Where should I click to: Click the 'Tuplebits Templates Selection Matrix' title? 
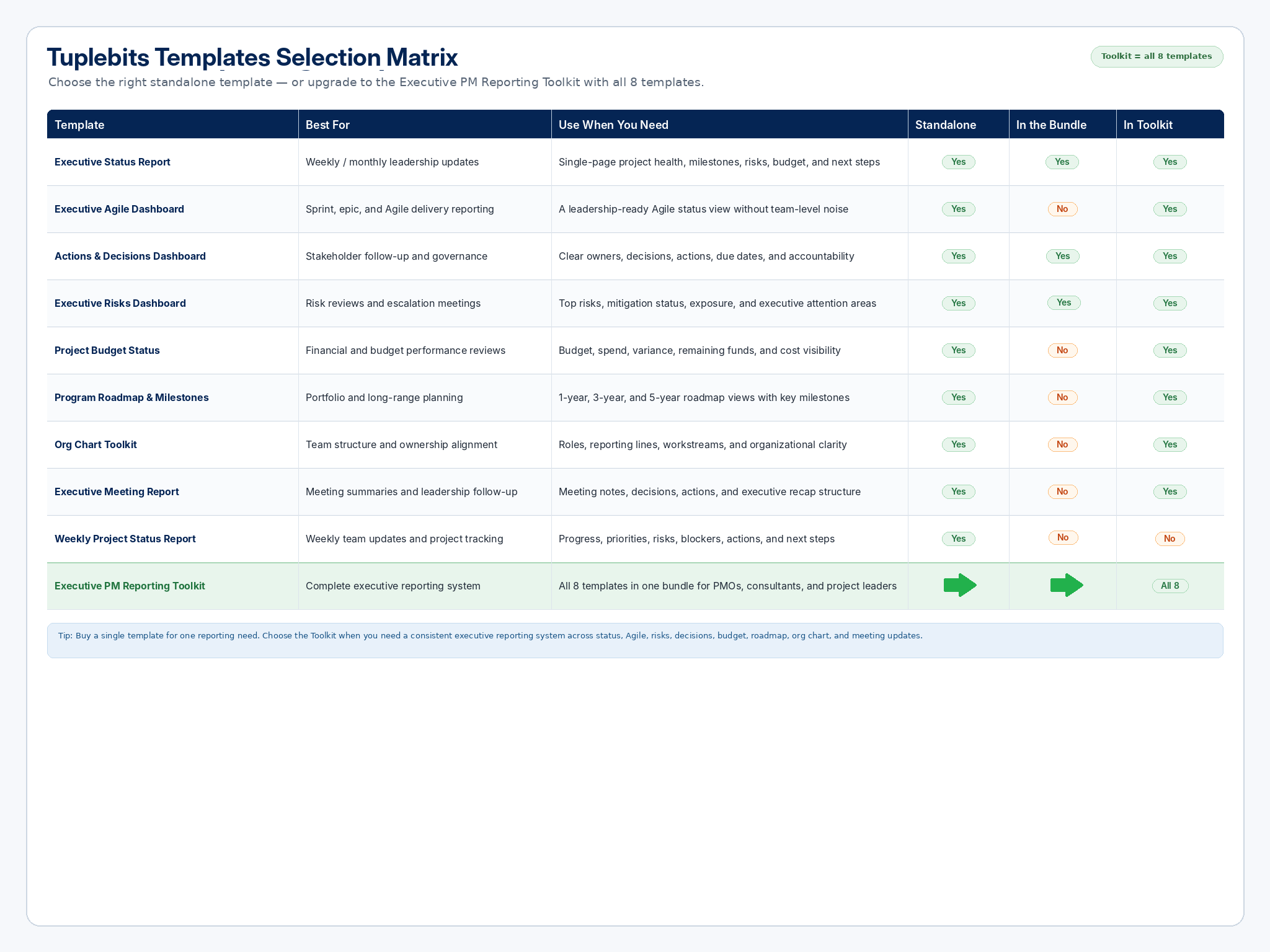252,57
